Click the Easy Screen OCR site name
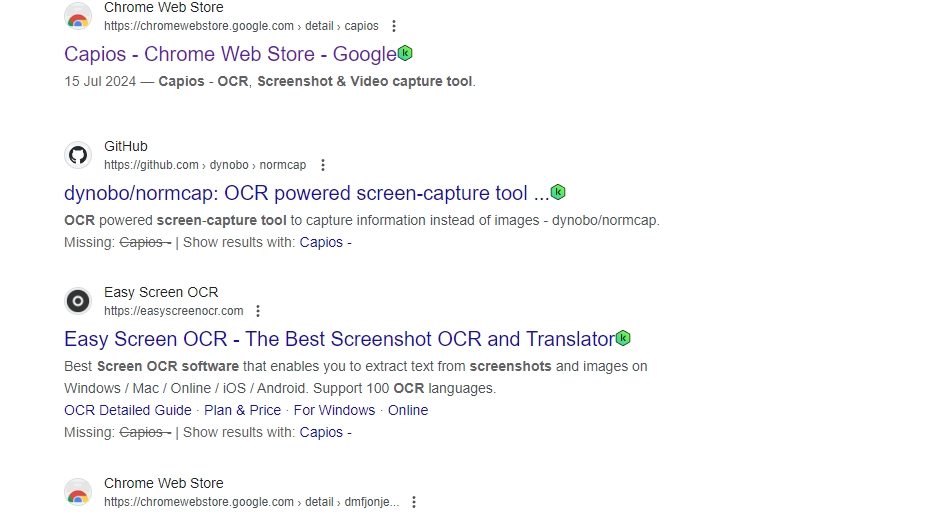925x517 pixels. 161,292
